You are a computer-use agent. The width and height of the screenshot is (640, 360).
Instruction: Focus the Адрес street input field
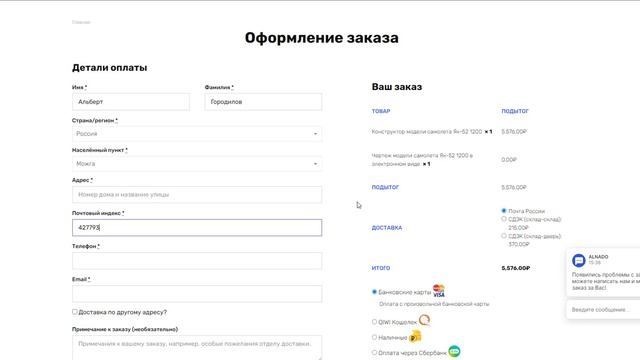pyautogui.click(x=197, y=195)
